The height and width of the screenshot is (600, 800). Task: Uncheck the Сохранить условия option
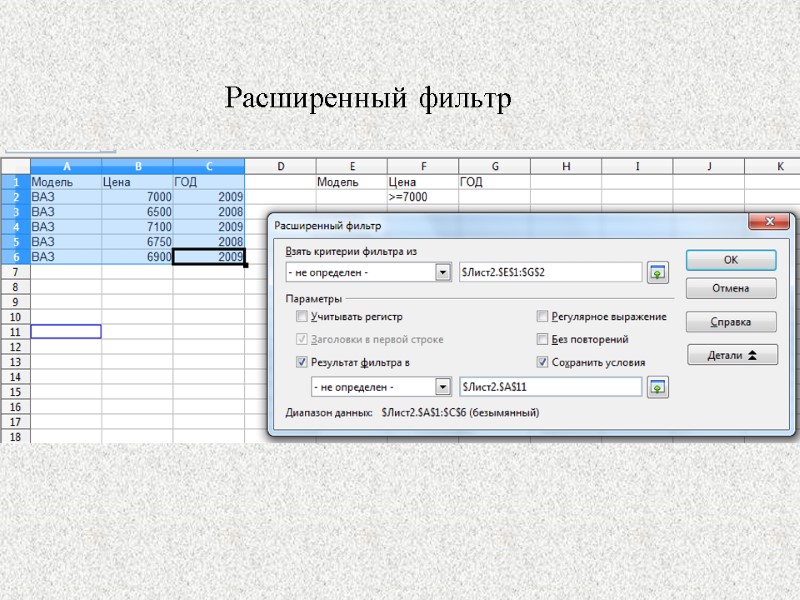pos(543,362)
